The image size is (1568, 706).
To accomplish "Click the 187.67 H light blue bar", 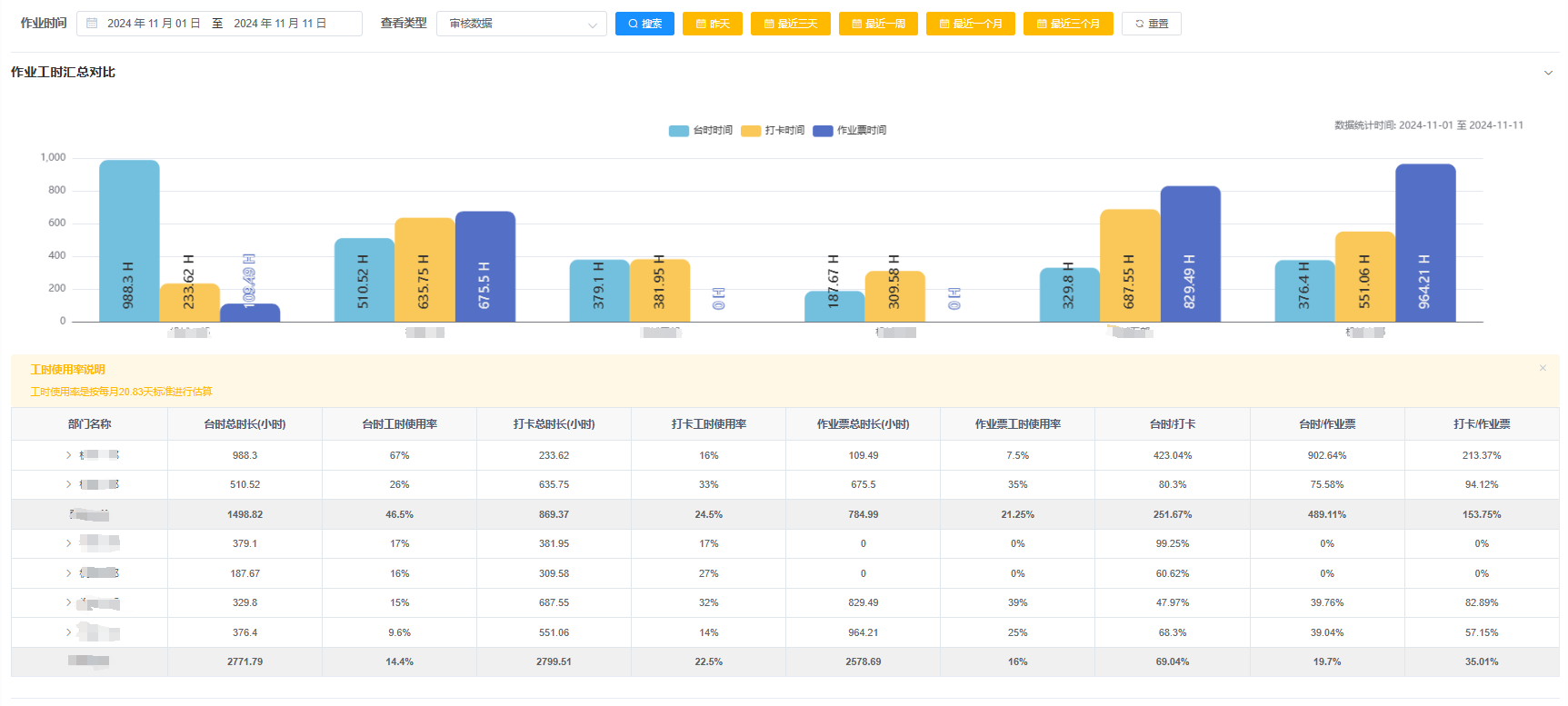I will click(834, 306).
